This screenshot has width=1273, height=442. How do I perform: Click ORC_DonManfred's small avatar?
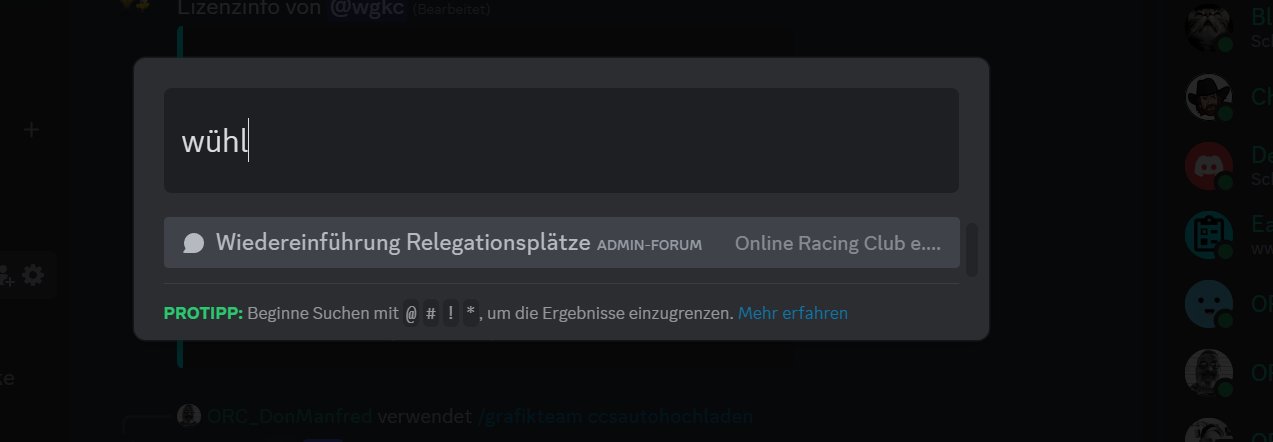pos(189,416)
